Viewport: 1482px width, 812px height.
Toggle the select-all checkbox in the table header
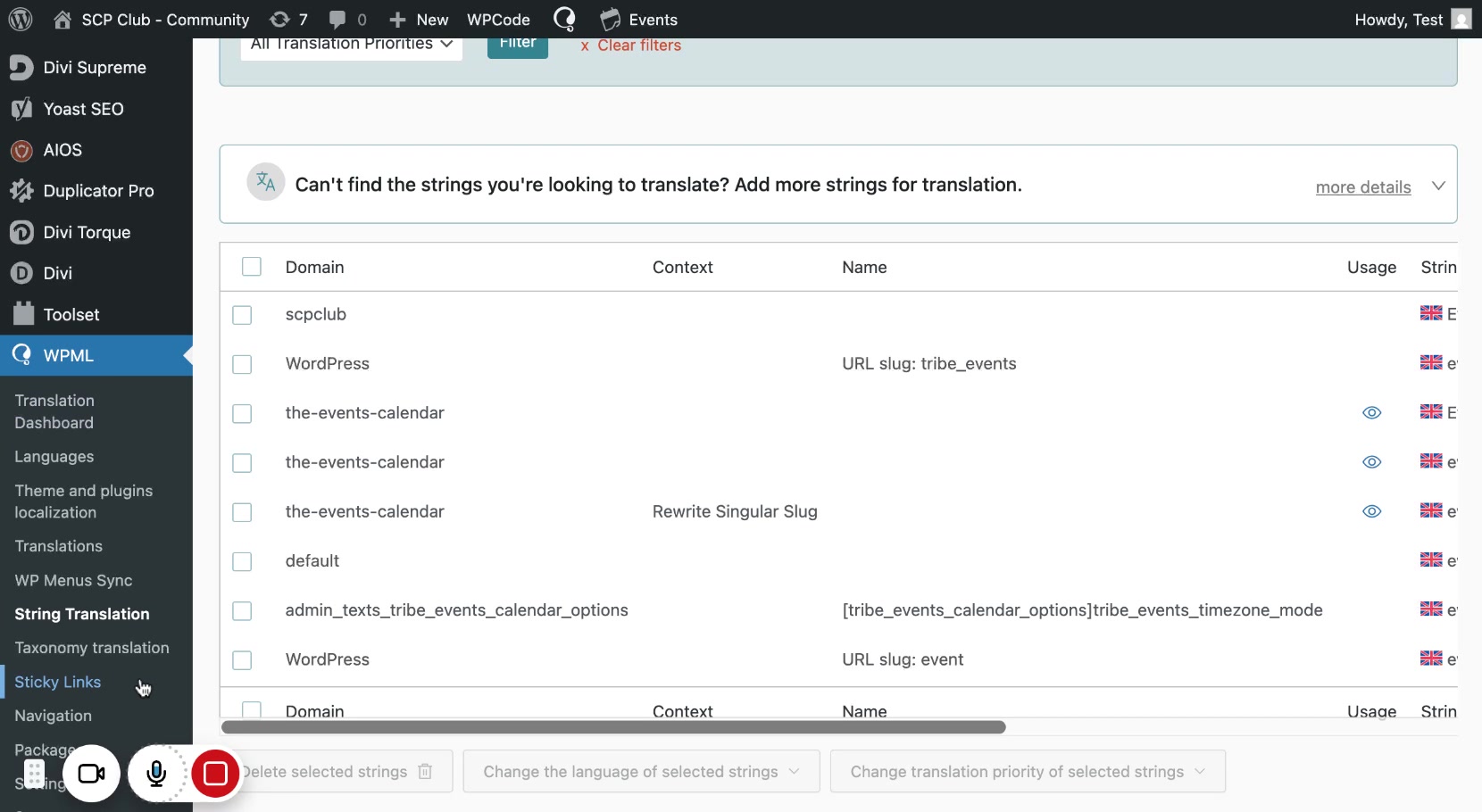click(x=252, y=267)
